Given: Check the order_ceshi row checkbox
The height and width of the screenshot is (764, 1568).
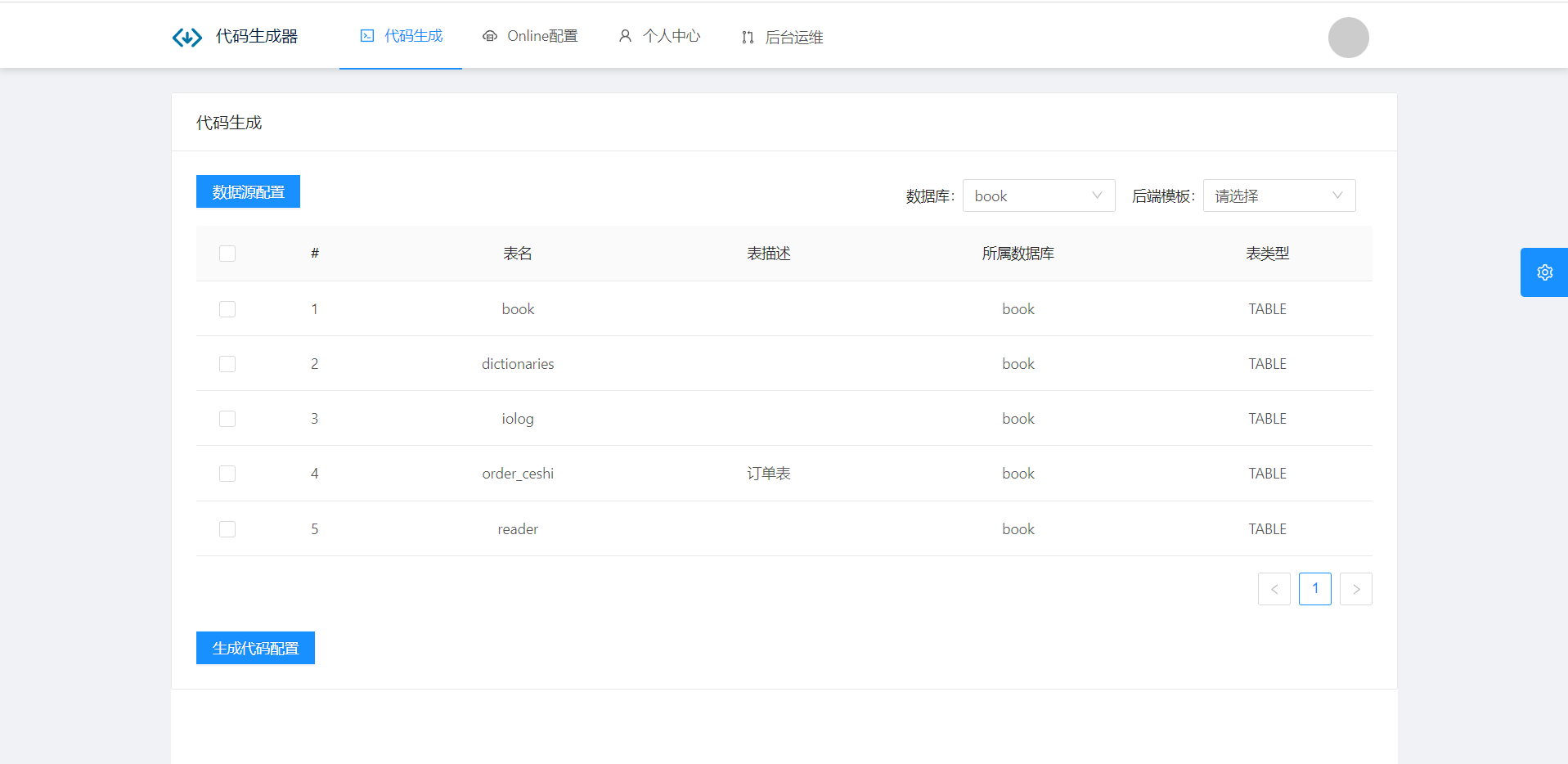Looking at the screenshot, I should coord(227,474).
